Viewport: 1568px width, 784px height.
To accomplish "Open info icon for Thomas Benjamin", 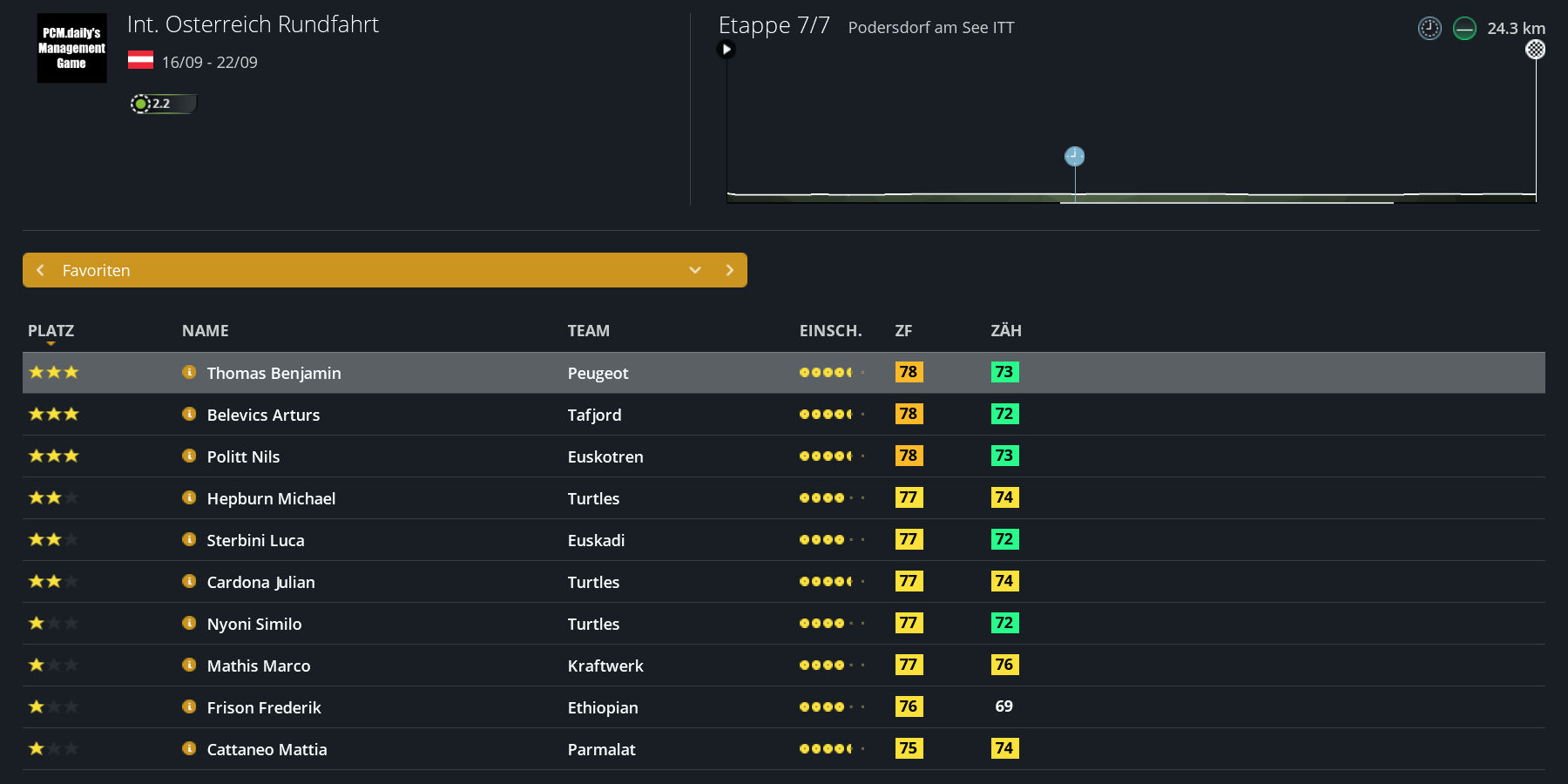I will [189, 372].
